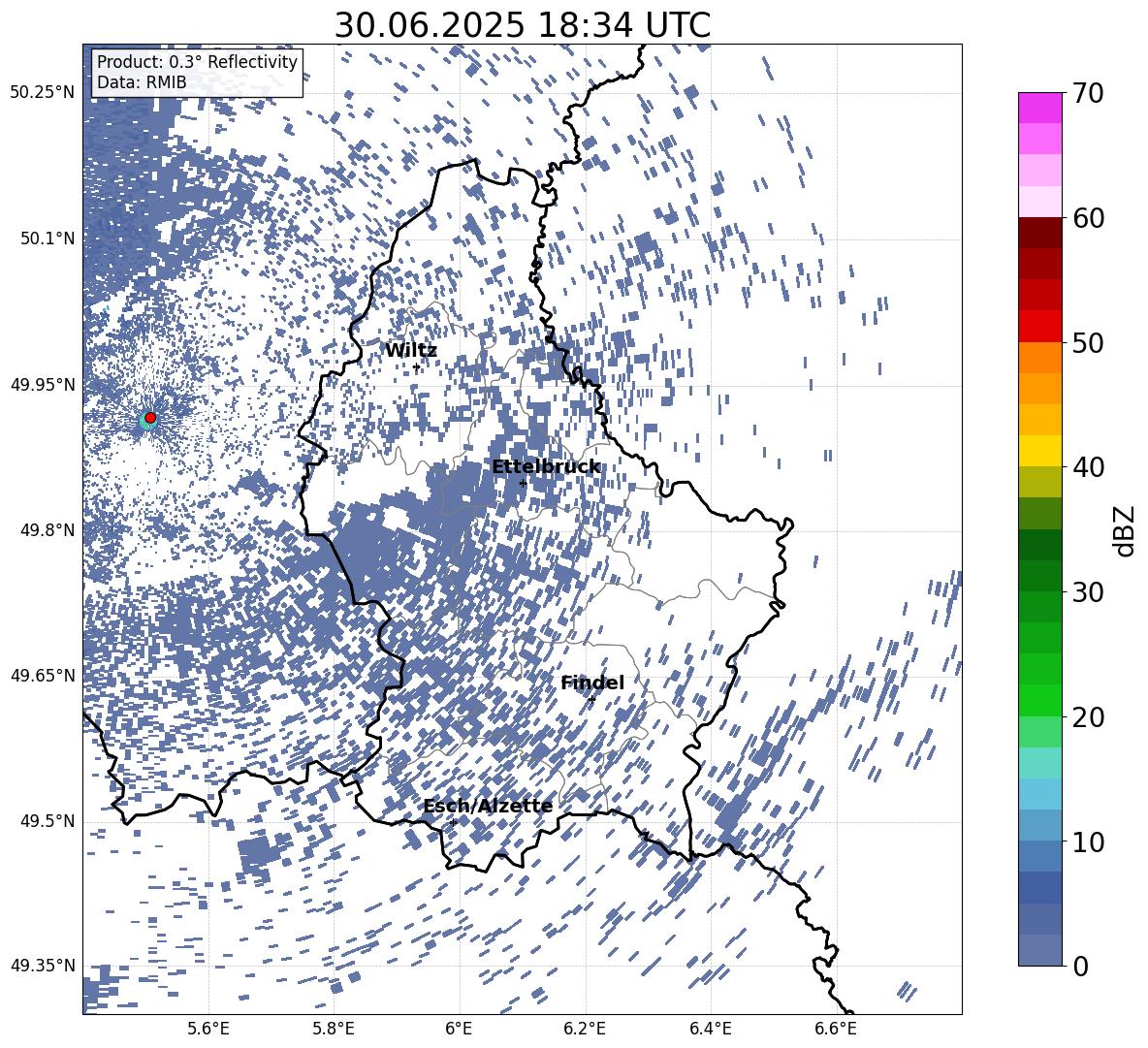Click the cross marker below Esch/Alzette
This screenshot has height=1048, width=1148.
coord(453,822)
